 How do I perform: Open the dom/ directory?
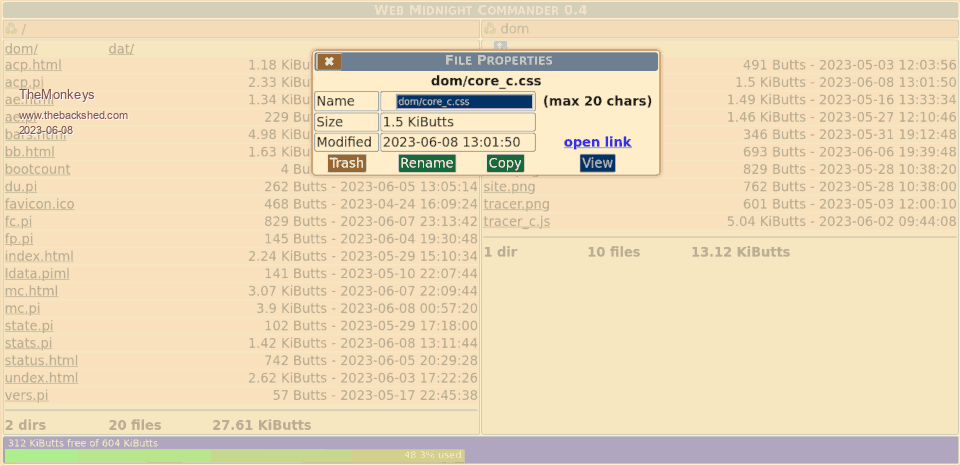coord(21,48)
